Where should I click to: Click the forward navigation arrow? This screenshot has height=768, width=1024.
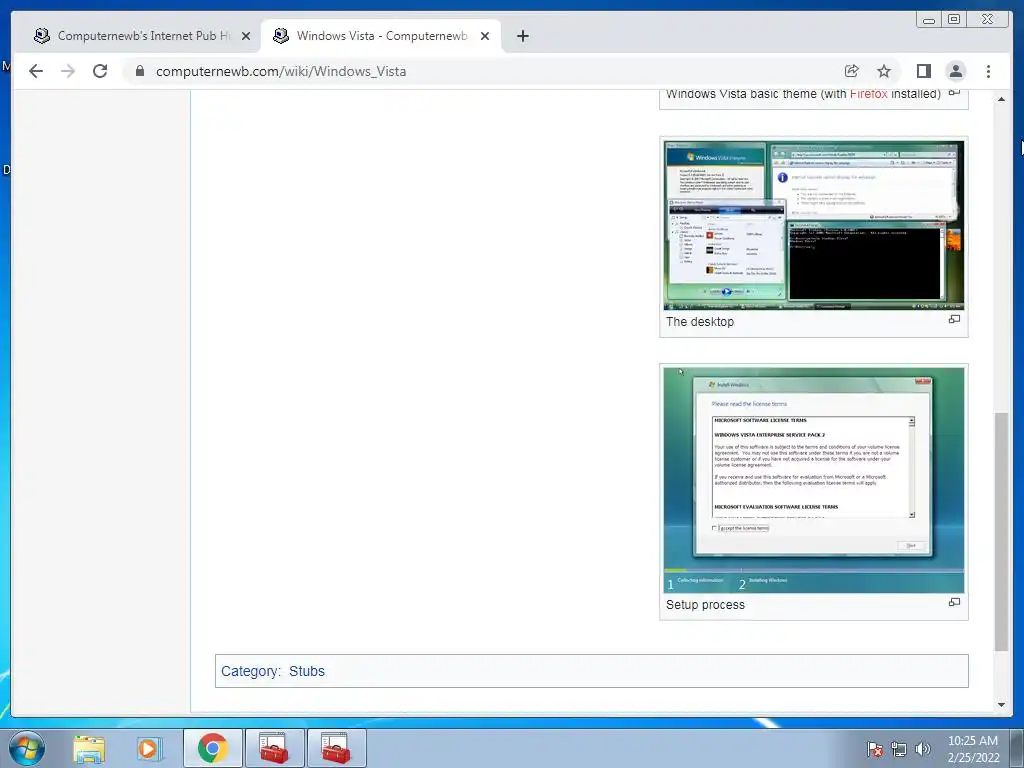pyautogui.click(x=68, y=71)
